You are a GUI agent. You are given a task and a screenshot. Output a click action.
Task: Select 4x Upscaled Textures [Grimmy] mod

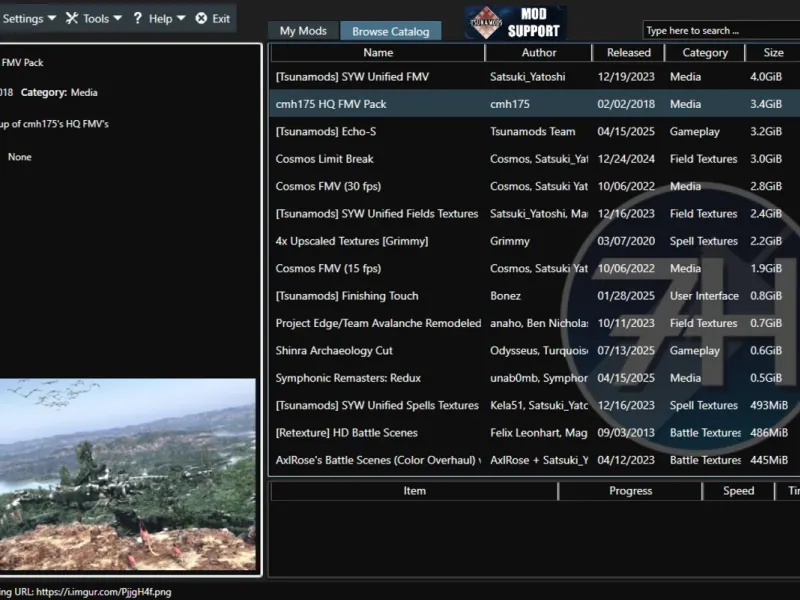tap(534, 241)
